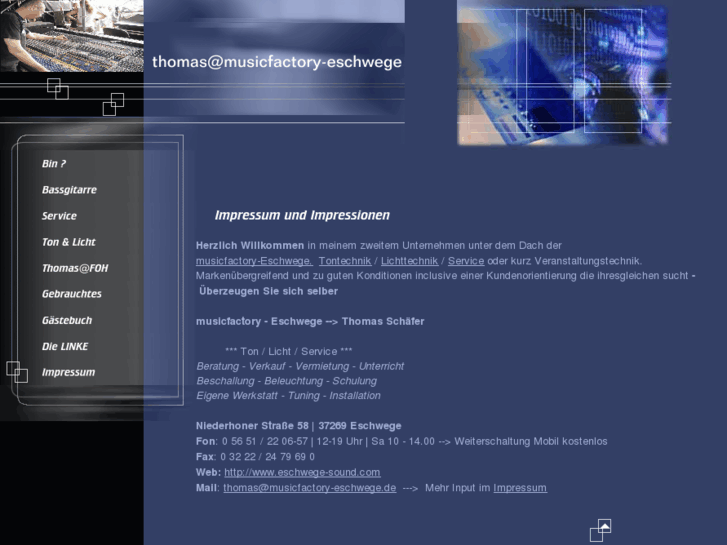The height and width of the screenshot is (545, 727).
Task: Click the 'Herzlich Willkommen' text
Action: point(250,245)
